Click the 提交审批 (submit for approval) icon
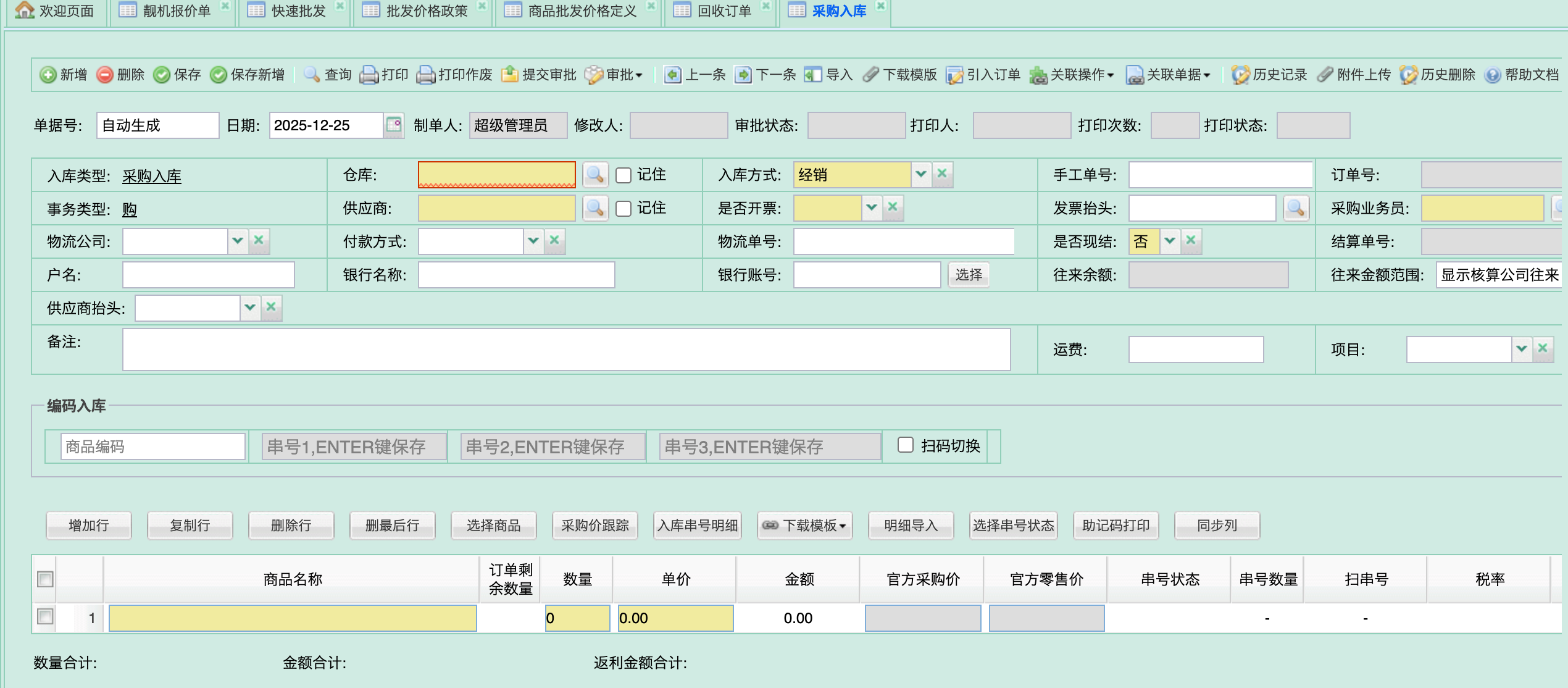The height and width of the screenshot is (688, 1568). (x=509, y=75)
